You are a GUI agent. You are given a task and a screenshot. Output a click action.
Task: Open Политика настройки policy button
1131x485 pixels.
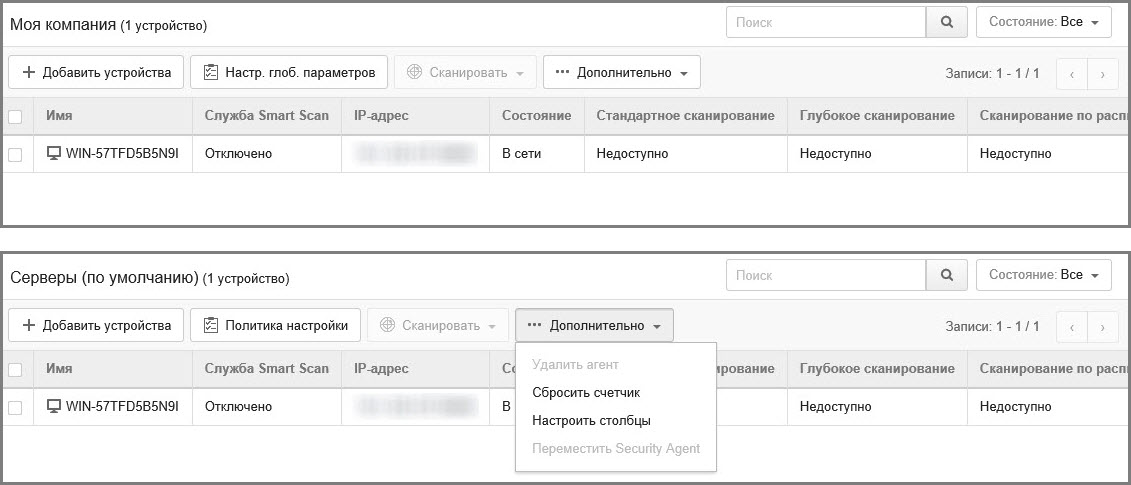275,325
